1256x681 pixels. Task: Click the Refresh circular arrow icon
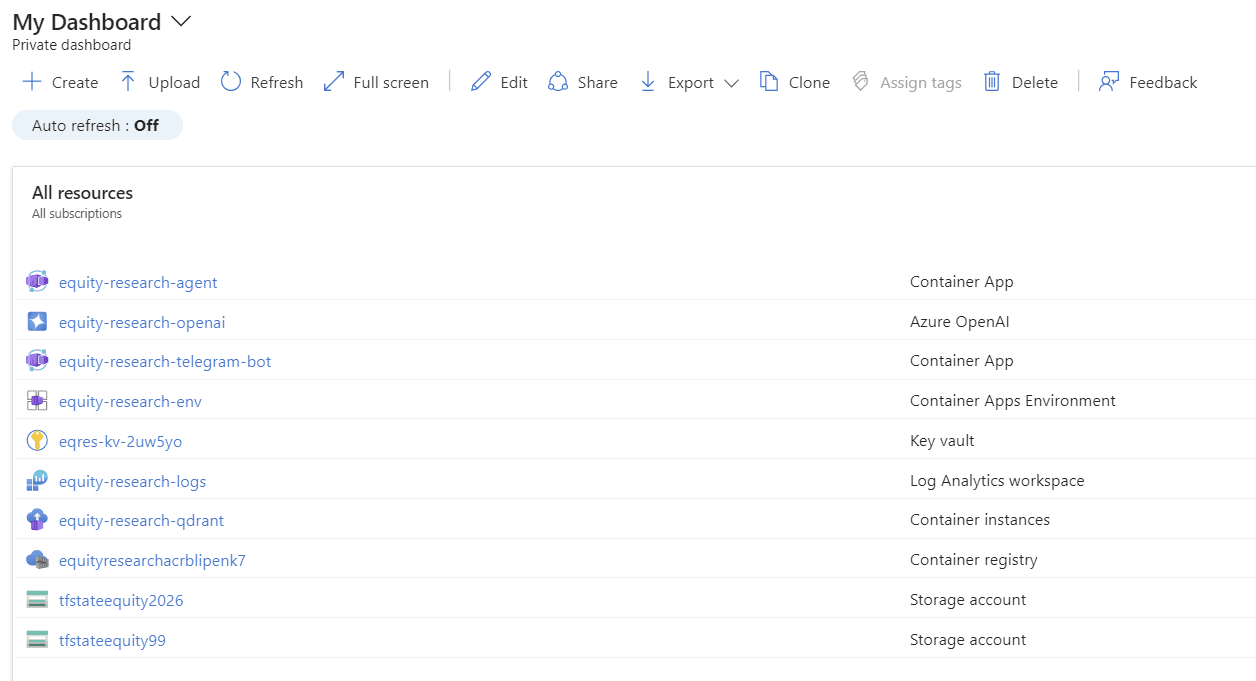point(231,82)
